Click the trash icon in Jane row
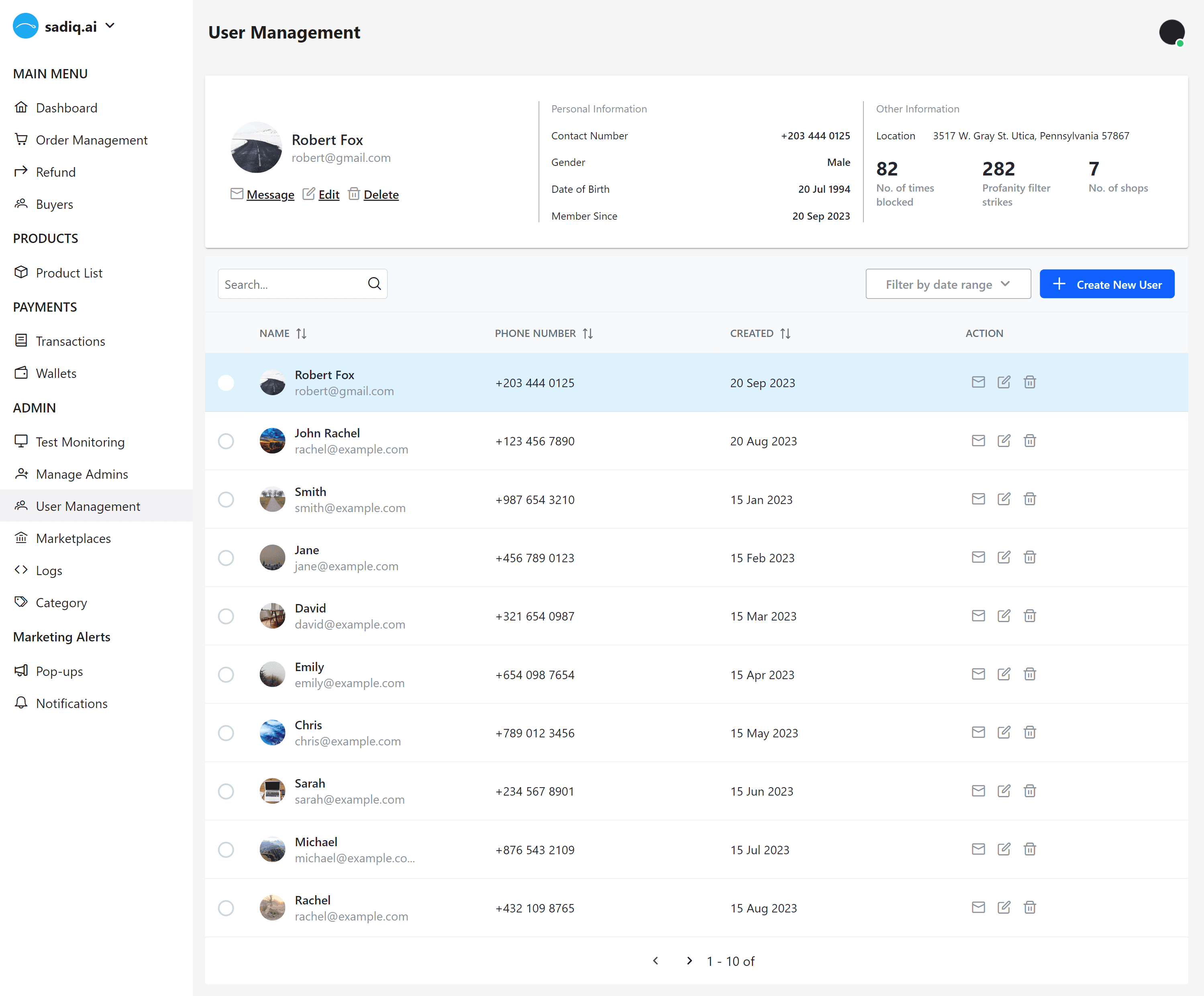 coord(1030,557)
